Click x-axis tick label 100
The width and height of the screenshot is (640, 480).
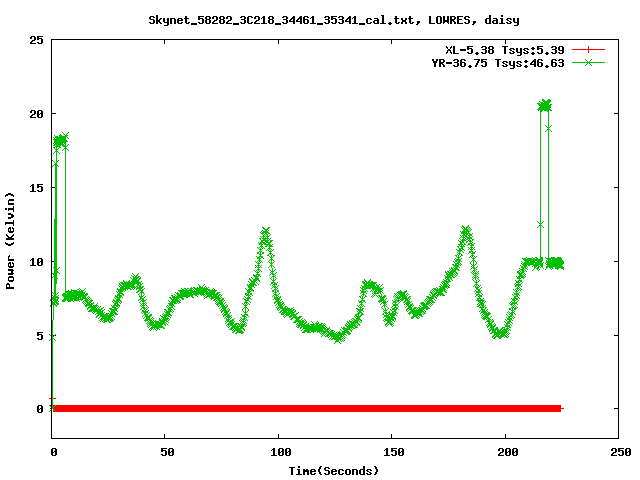[x=280, y=452]
